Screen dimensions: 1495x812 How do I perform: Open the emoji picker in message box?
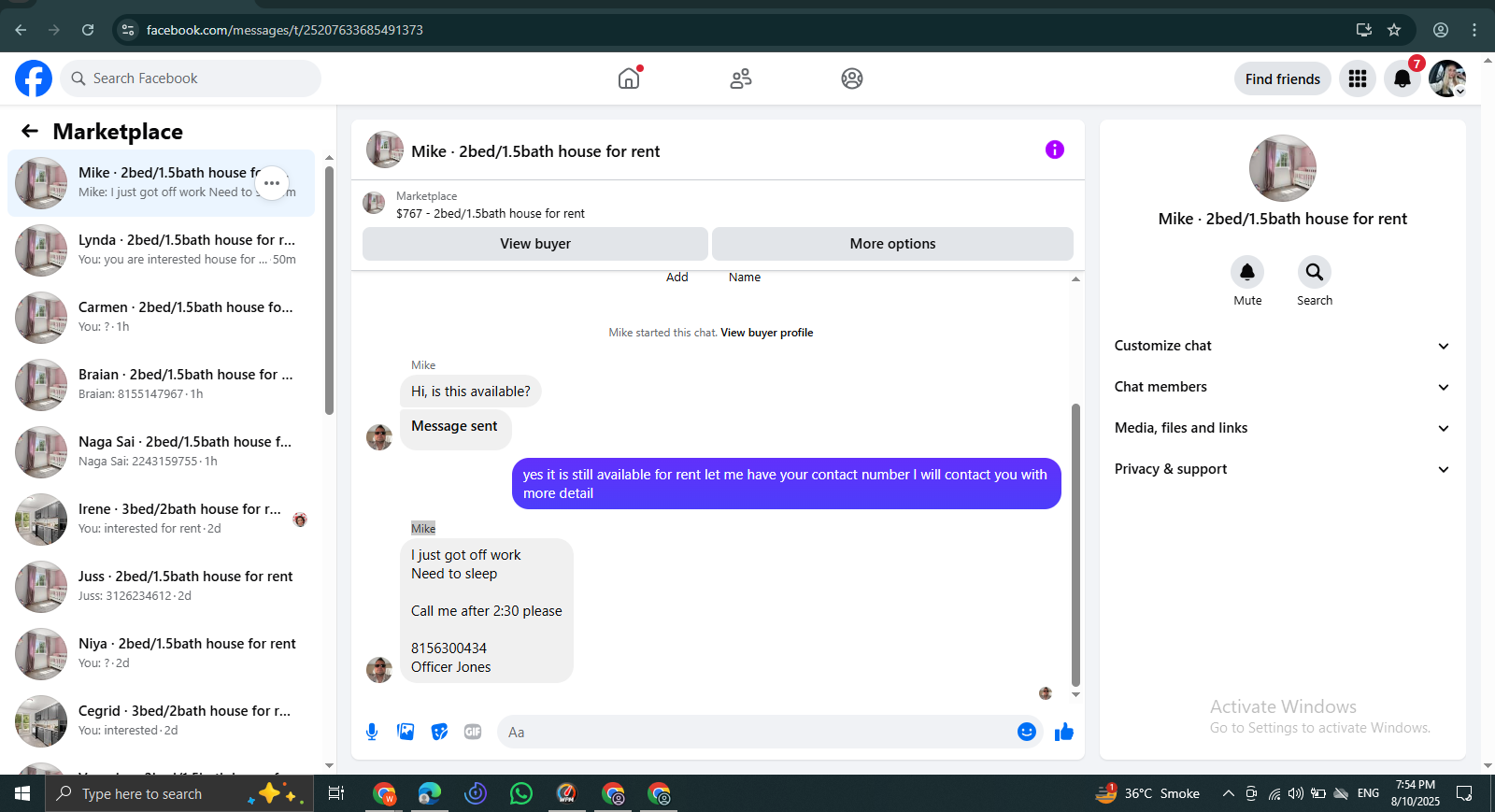point(1027,732)
